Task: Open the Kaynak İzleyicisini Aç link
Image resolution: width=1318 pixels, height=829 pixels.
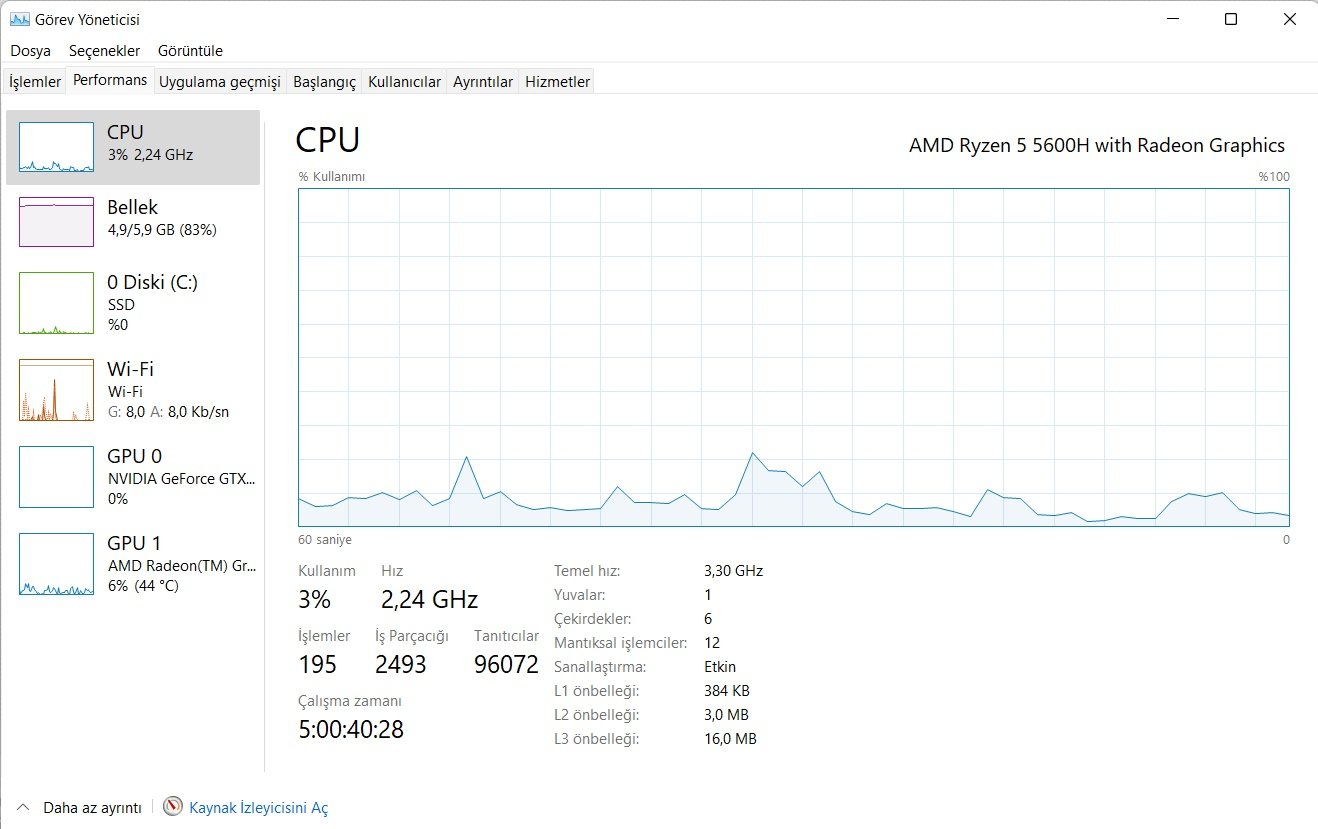Action: tap(258, 808)
